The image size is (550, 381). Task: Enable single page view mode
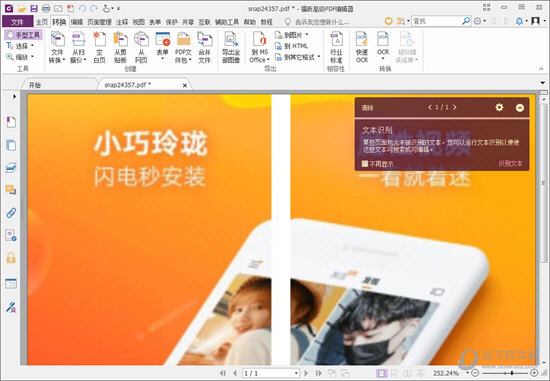pos(381,373)
